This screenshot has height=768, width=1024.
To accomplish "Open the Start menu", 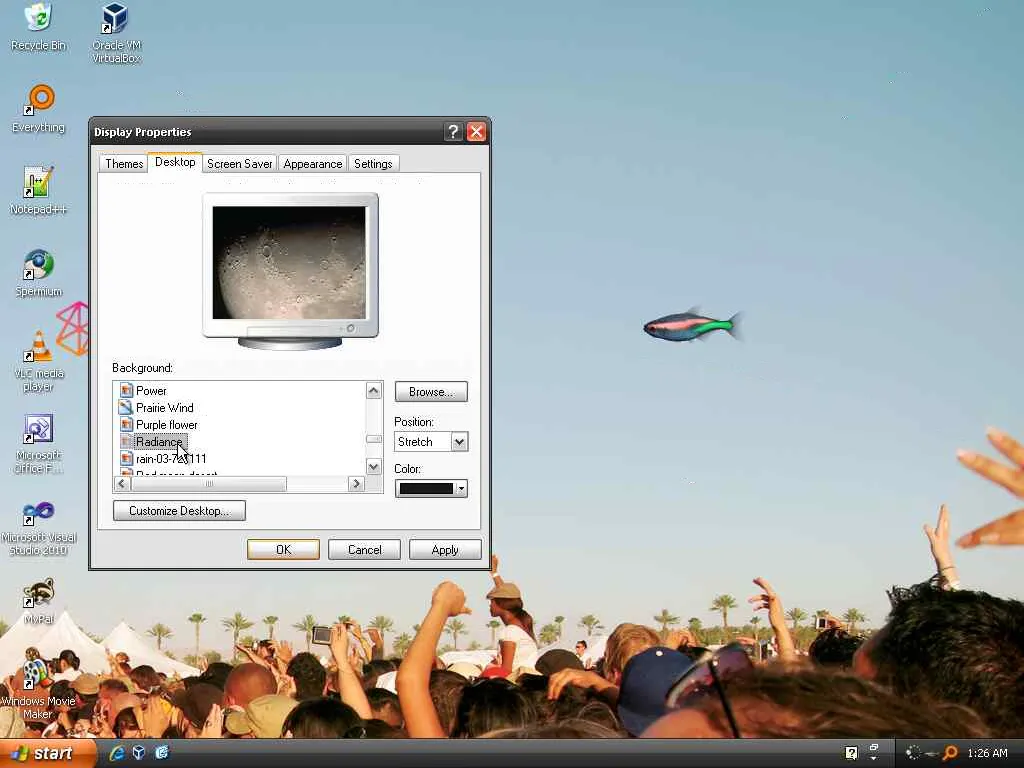I will pyautogui.click(x=47, y=753).
